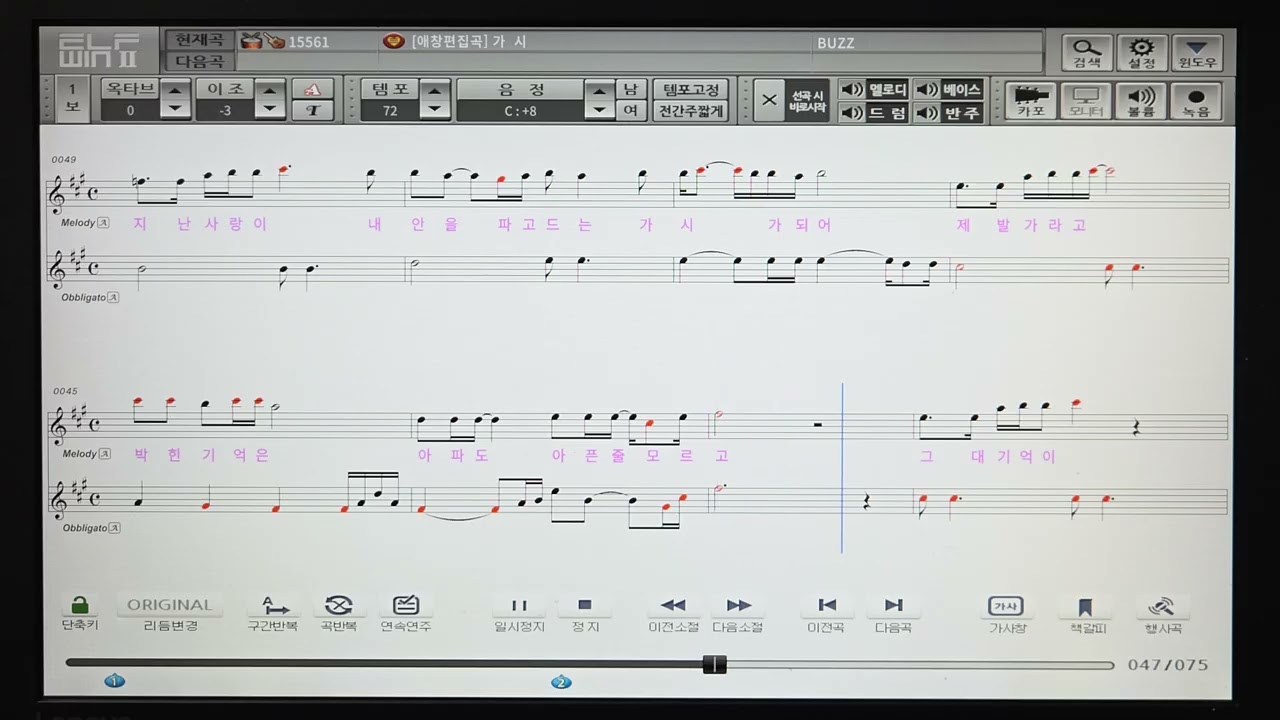
Task: Click the 전간주짧게 button
Action: (690, 111)
